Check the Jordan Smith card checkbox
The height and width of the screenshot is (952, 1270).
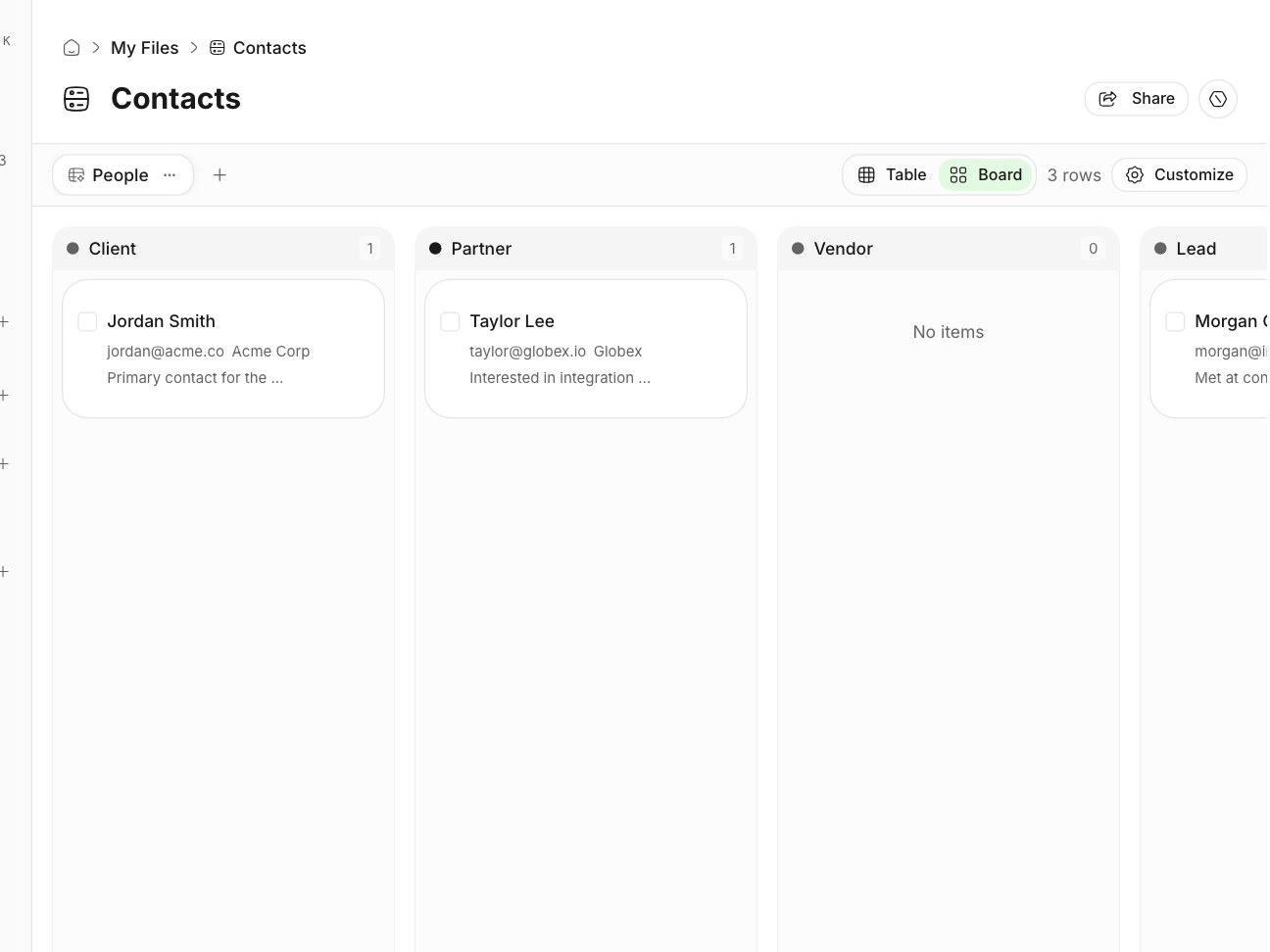pos(87,321)
